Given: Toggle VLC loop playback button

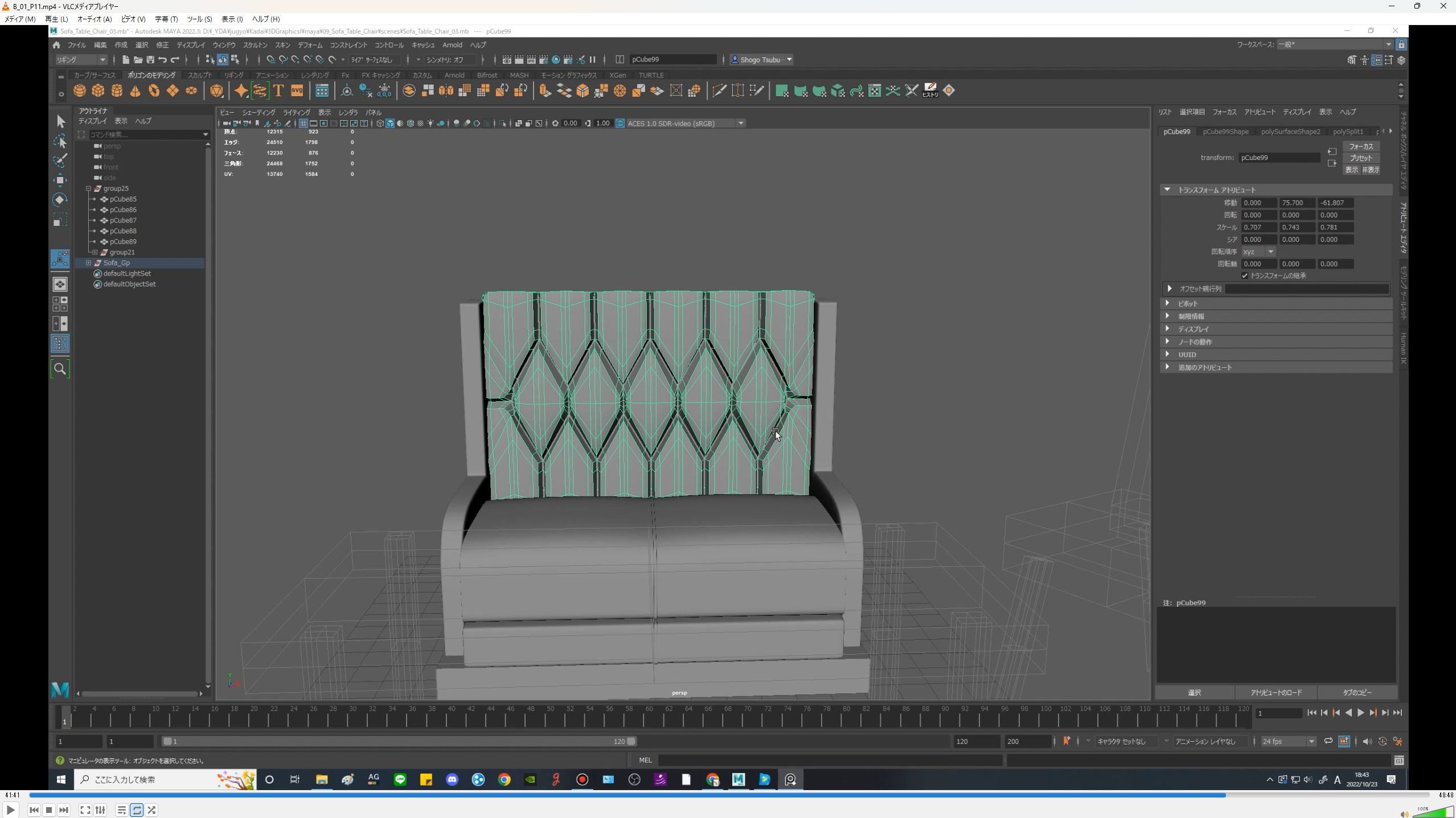Looking at the screenshot, I should pyautogui.click(x=137, y=810).
